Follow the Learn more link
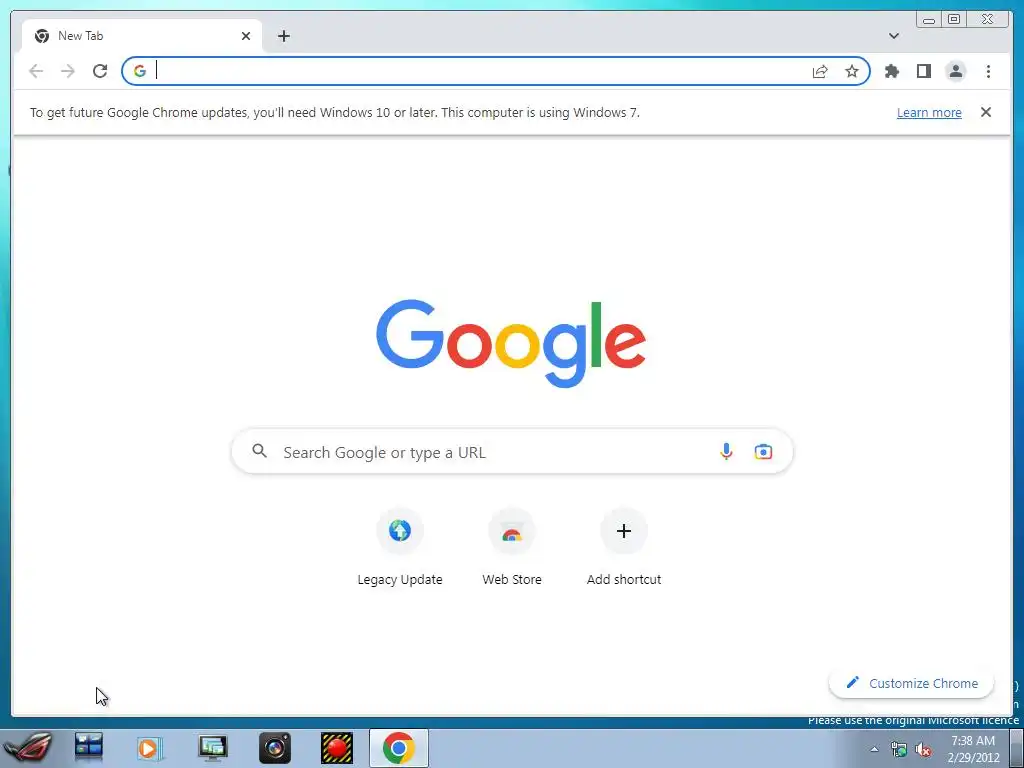 [929, 112]
